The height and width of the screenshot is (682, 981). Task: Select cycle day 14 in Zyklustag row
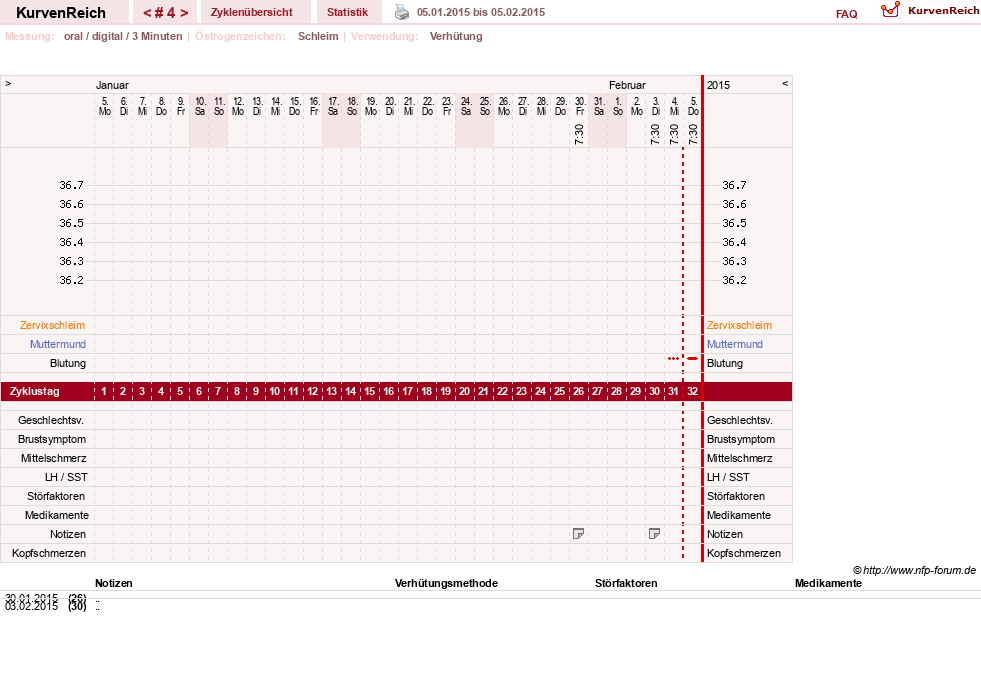tap(350, 391)
